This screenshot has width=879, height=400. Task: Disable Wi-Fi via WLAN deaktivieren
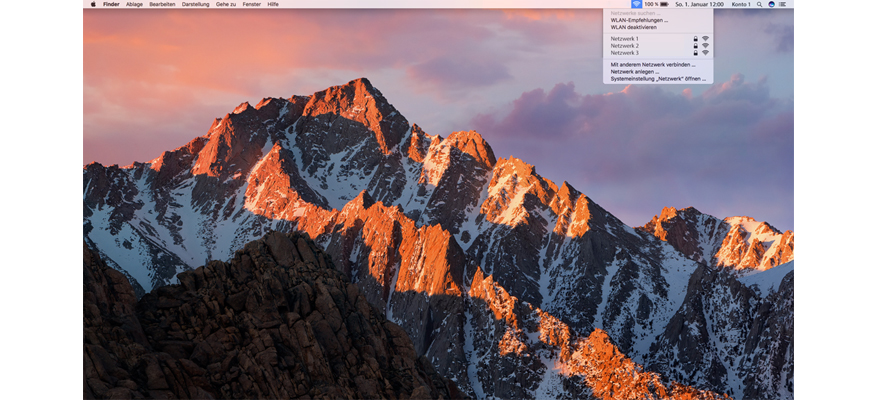tap(634, 27)
